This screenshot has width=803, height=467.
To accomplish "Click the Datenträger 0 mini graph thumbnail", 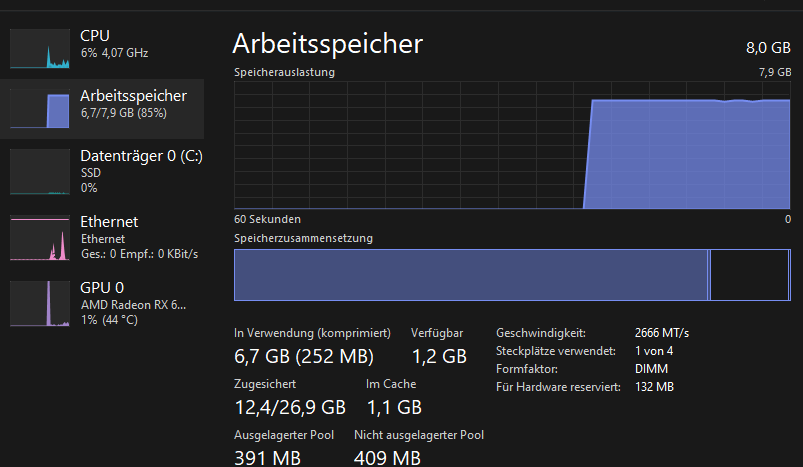I will 40,172.
